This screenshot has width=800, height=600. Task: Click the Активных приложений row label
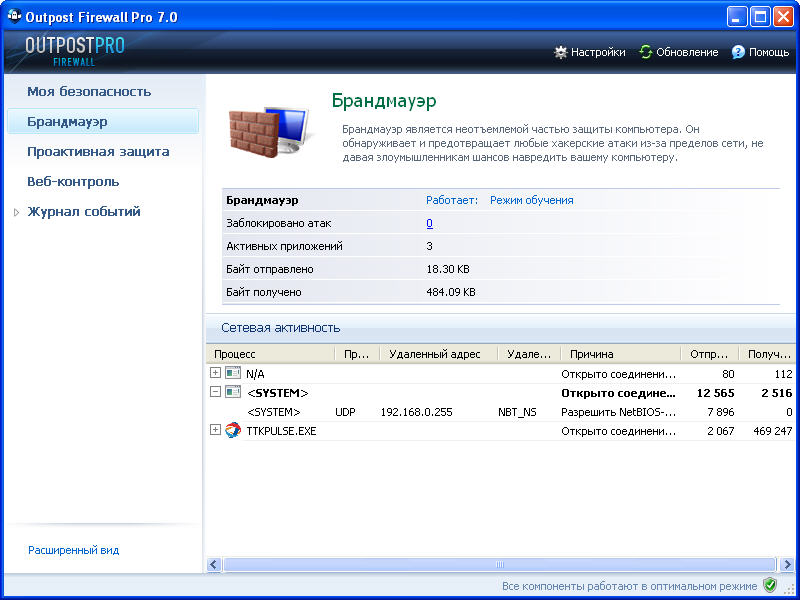coord(284,246)
